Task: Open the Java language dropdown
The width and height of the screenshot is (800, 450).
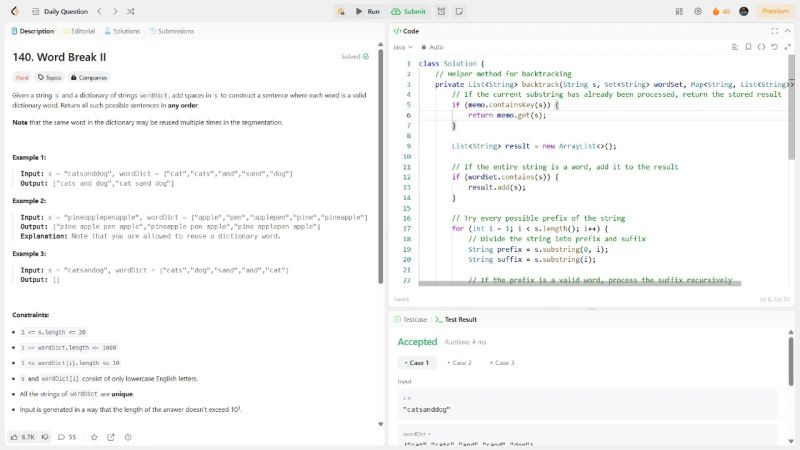Action: coord(403,47)
